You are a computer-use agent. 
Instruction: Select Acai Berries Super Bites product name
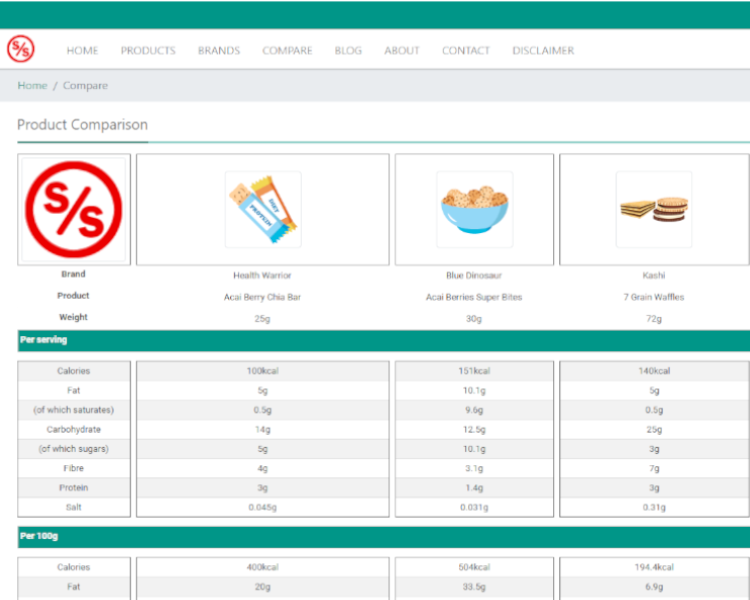click(474, 297)
